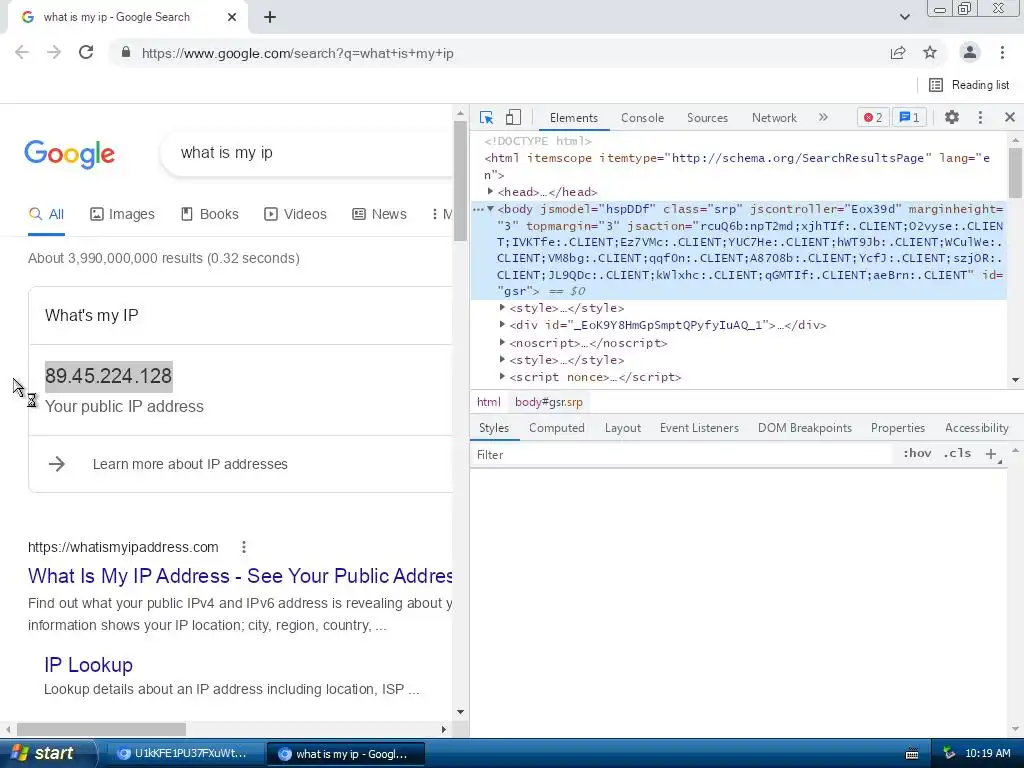Open the Accessibility tab
The width and height of the screenshot is (1024, 768).
click(976, 428)
